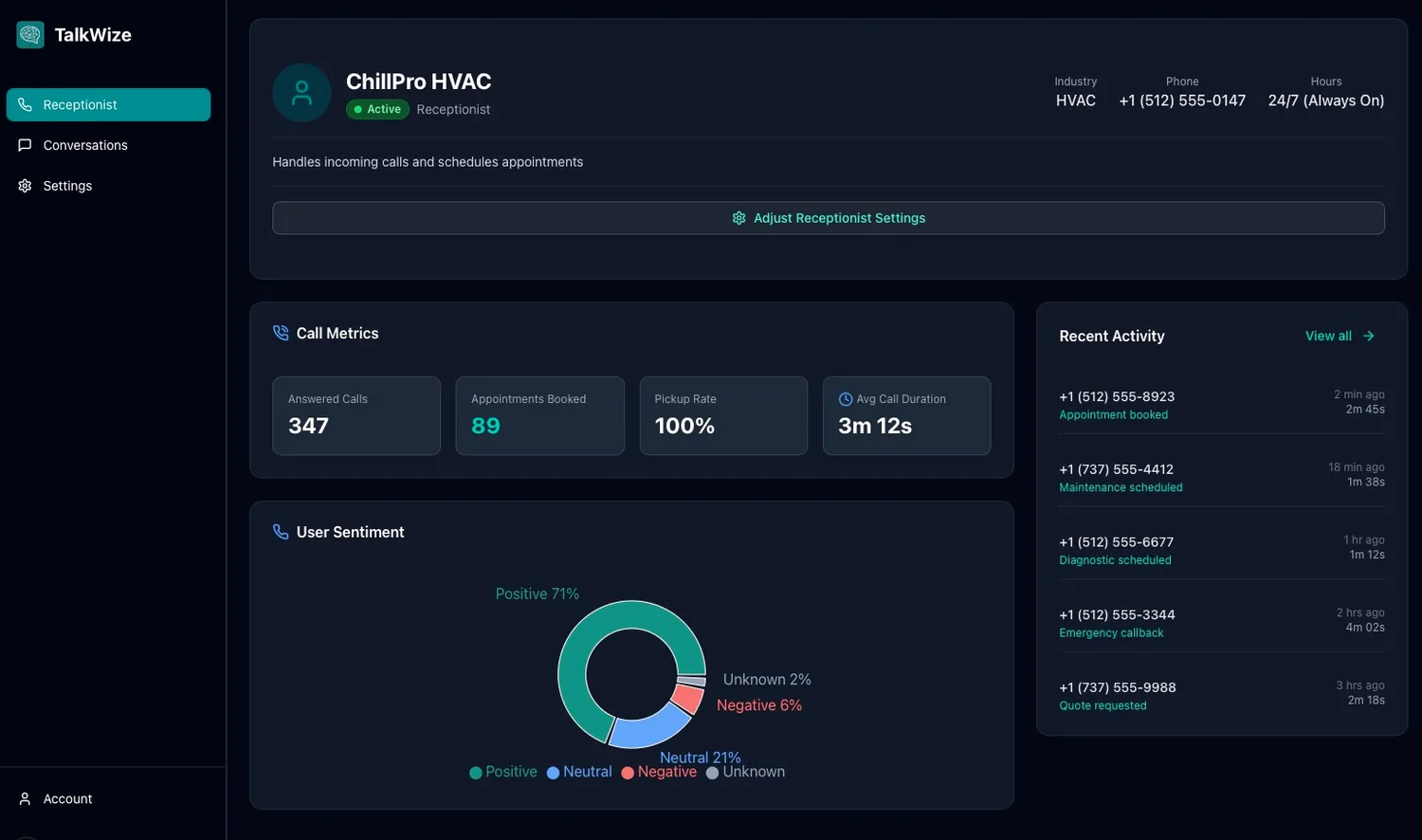
Task: Toggle the Neutral legend item in the chart
Action: (x=579, y=772)
